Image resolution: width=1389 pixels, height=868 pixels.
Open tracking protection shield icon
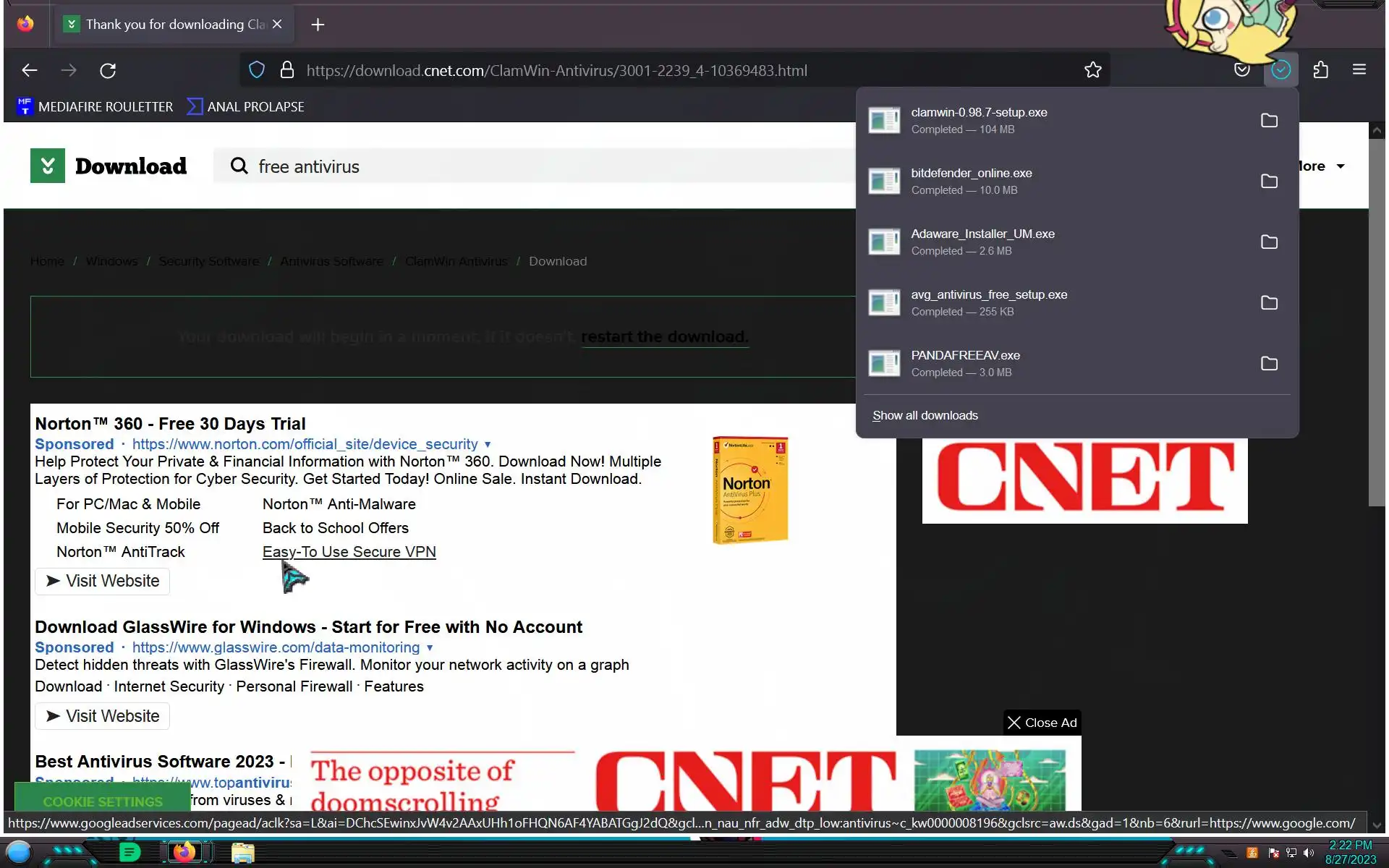(x=257, y=70)
